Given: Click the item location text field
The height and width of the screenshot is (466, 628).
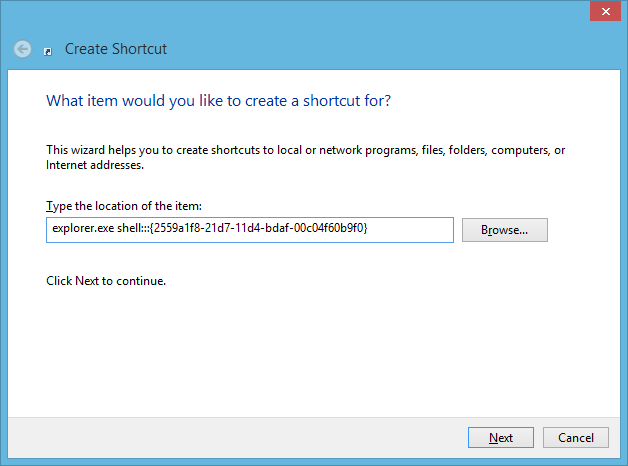Looking at the screenshot, I should [x=250, y=230].
